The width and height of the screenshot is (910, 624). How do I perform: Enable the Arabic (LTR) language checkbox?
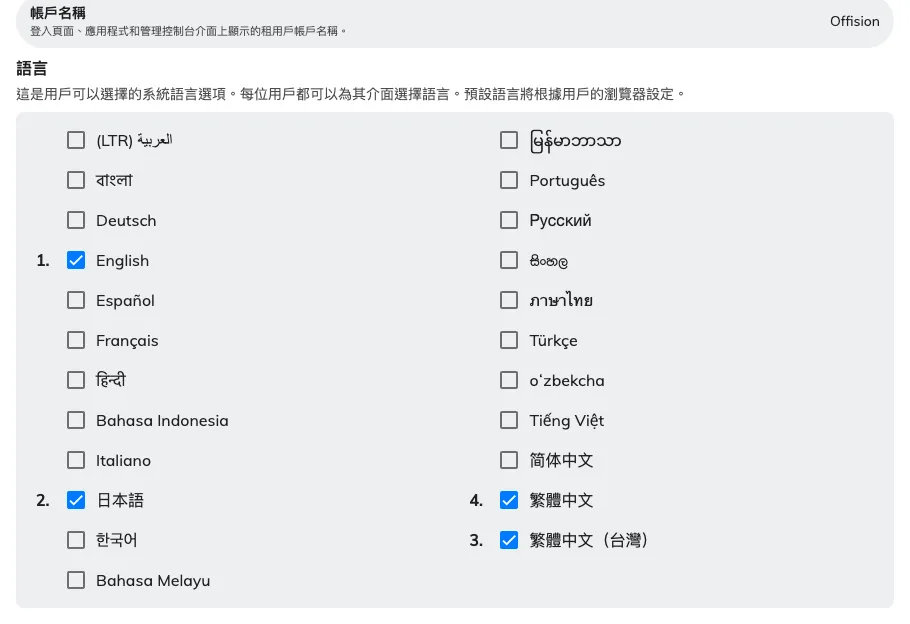click(x=76, y=140)
